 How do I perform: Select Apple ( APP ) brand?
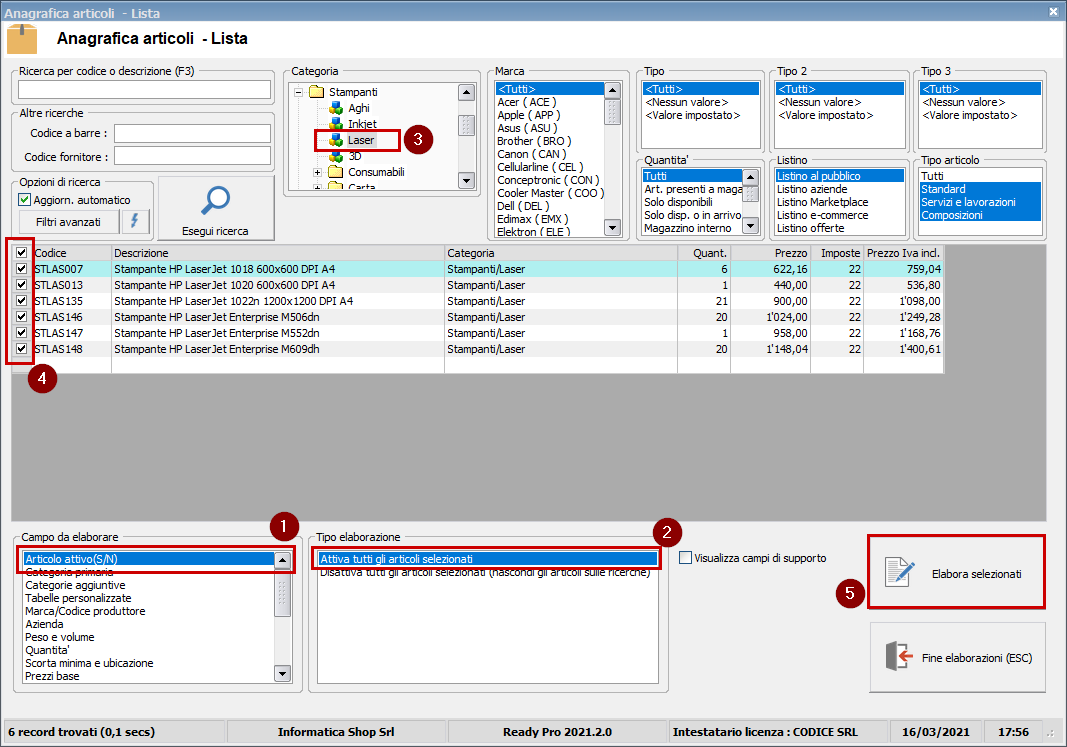(x=550, y=115)
